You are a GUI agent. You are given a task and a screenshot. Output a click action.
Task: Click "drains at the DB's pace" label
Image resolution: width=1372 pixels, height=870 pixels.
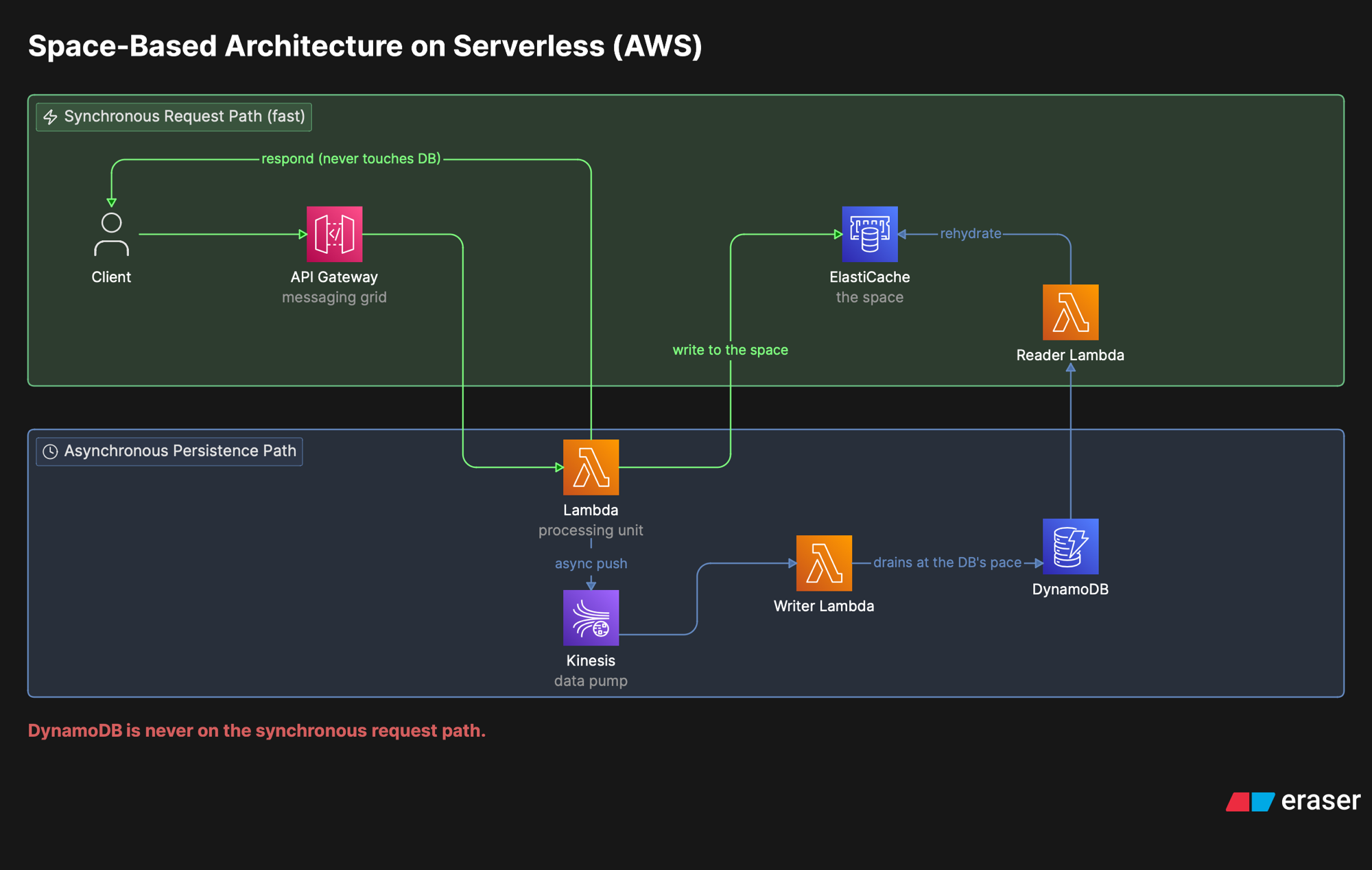(x=947, y=563)
